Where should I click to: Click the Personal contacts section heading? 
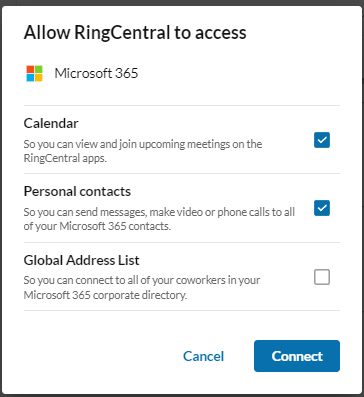coord(77,191)
